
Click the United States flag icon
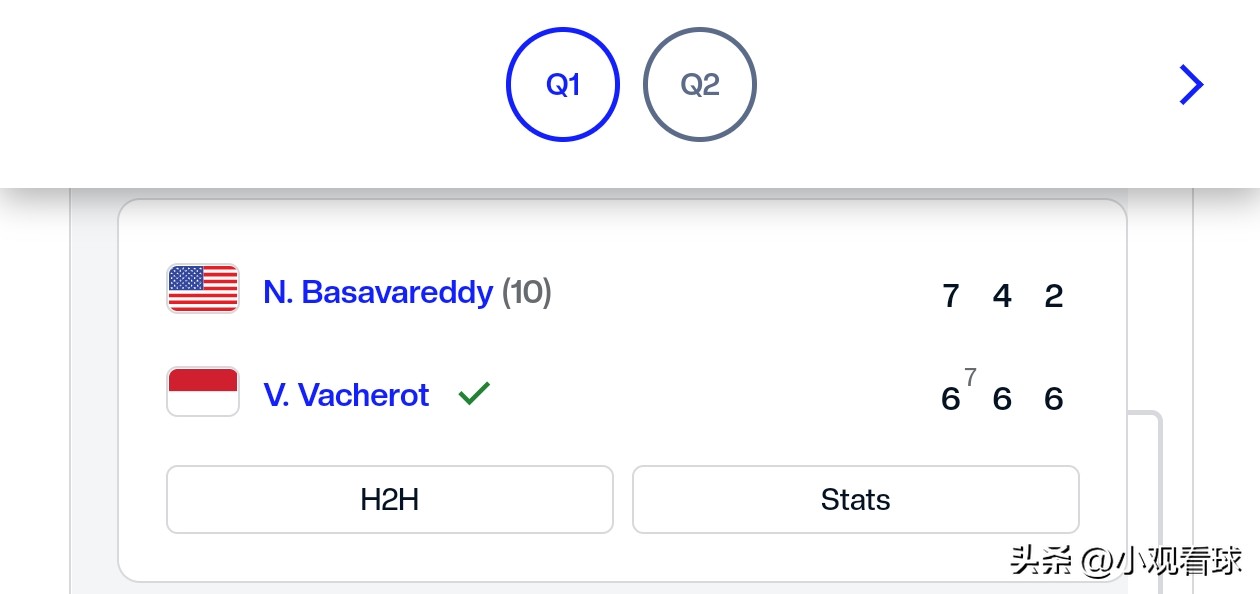(x=203, y=289)
